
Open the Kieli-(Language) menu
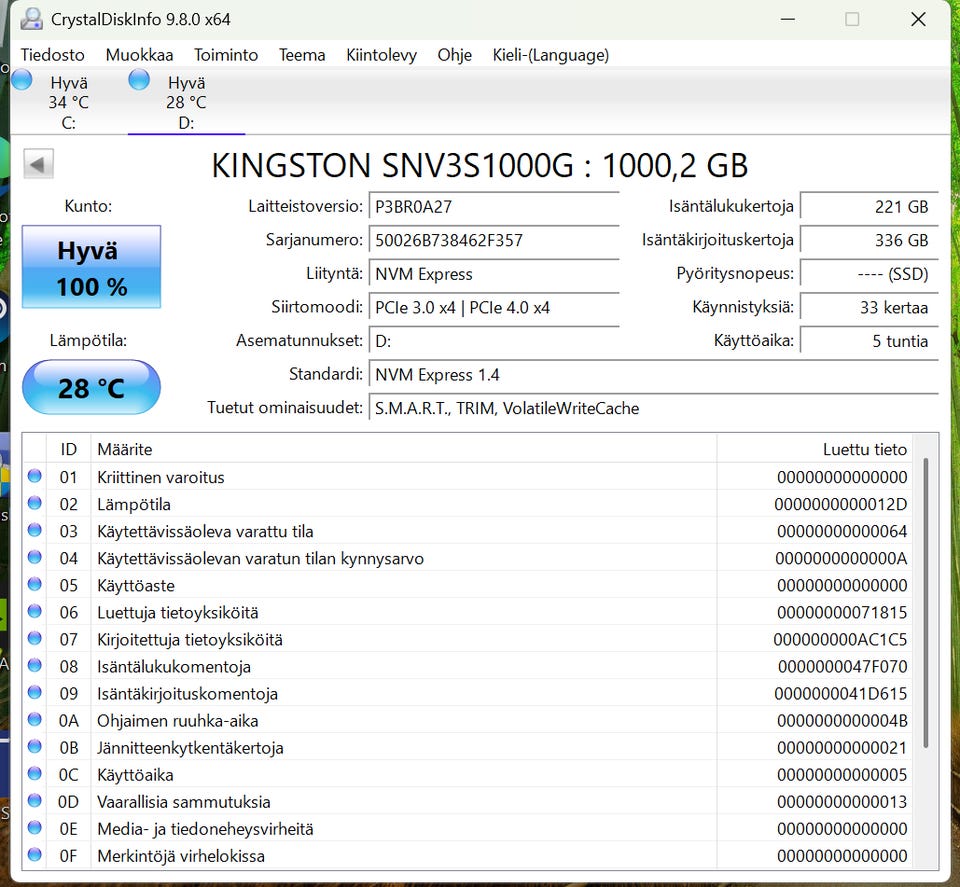coord(550,55)
